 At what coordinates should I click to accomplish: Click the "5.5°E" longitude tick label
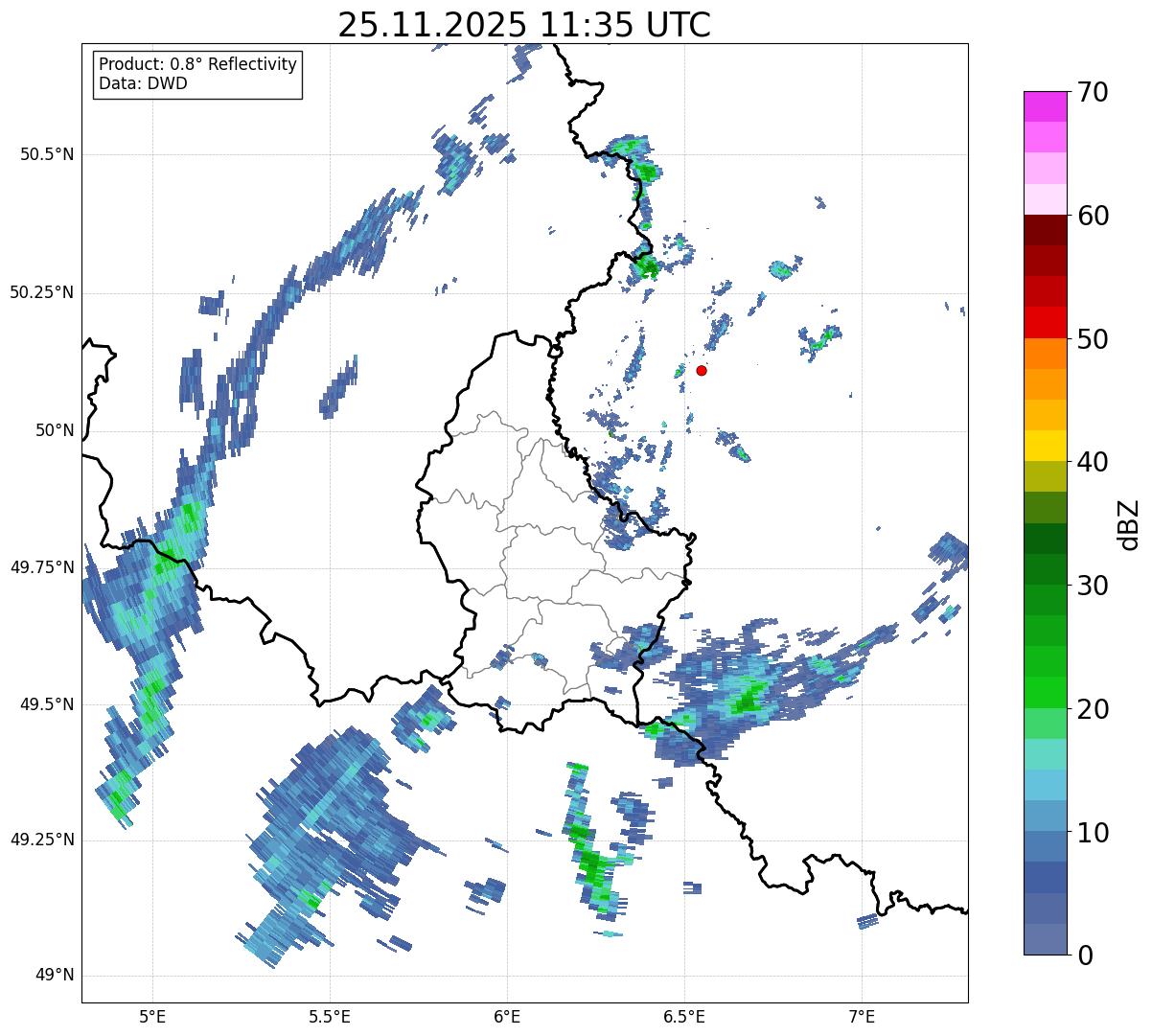[x=330, y=1017]
